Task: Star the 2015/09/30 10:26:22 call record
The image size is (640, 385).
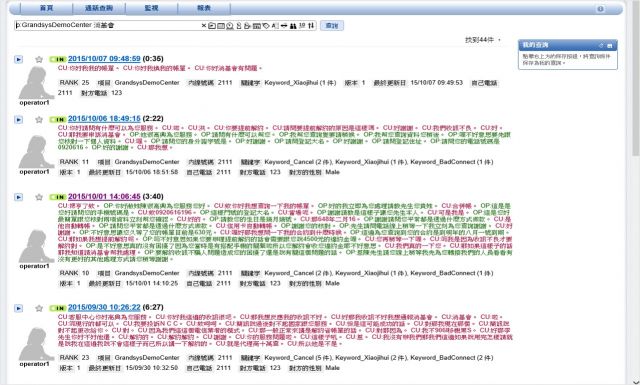Action: point(39,308)
